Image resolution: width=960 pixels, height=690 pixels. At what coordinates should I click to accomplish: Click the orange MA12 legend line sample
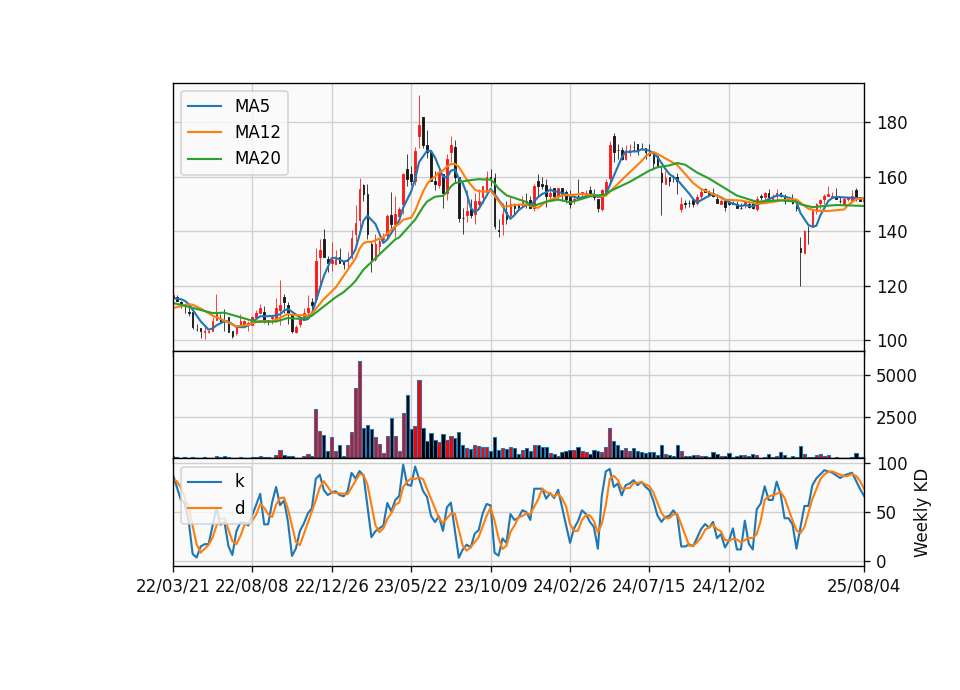click(204, 132)
